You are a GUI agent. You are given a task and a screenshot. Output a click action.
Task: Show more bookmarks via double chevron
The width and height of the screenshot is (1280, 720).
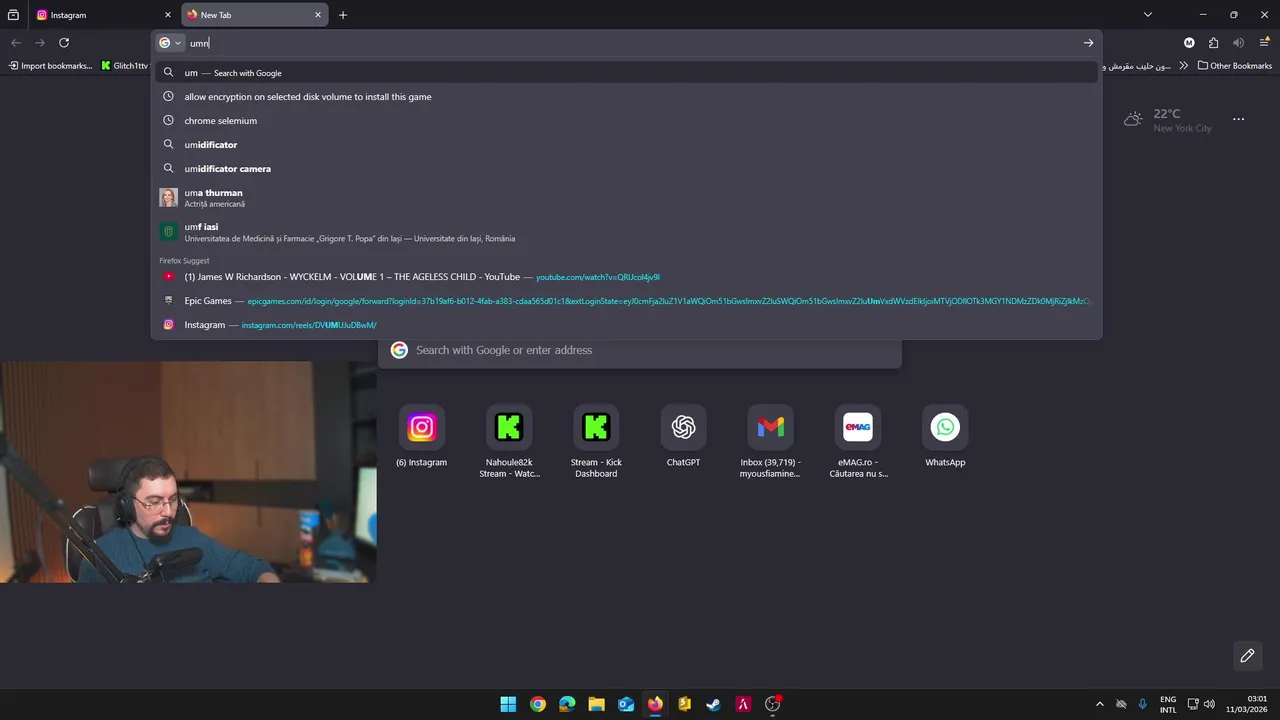tap(1184, 66)
